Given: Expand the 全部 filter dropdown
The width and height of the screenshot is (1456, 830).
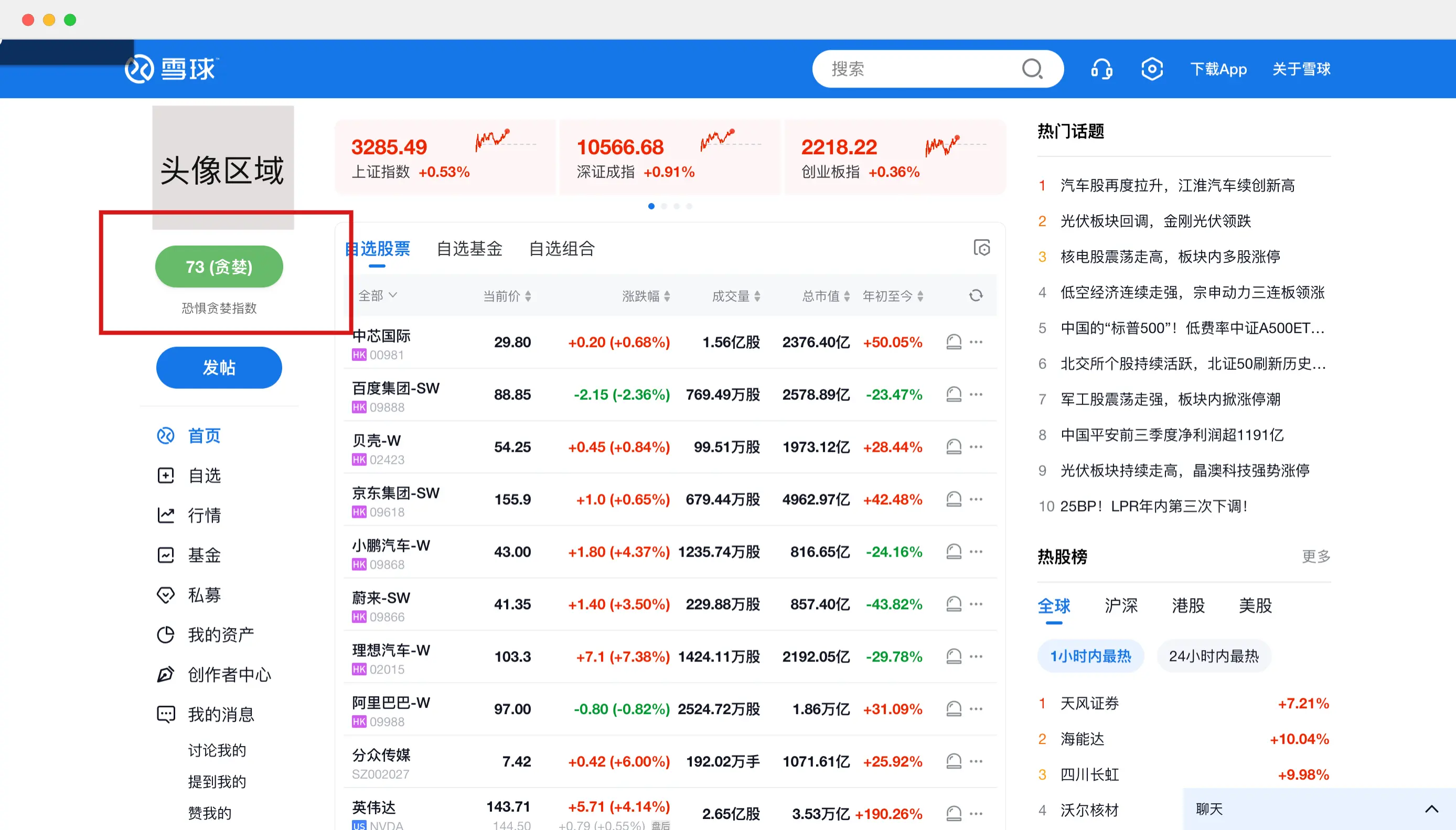Looking at the screenshot, I should 377,295.
